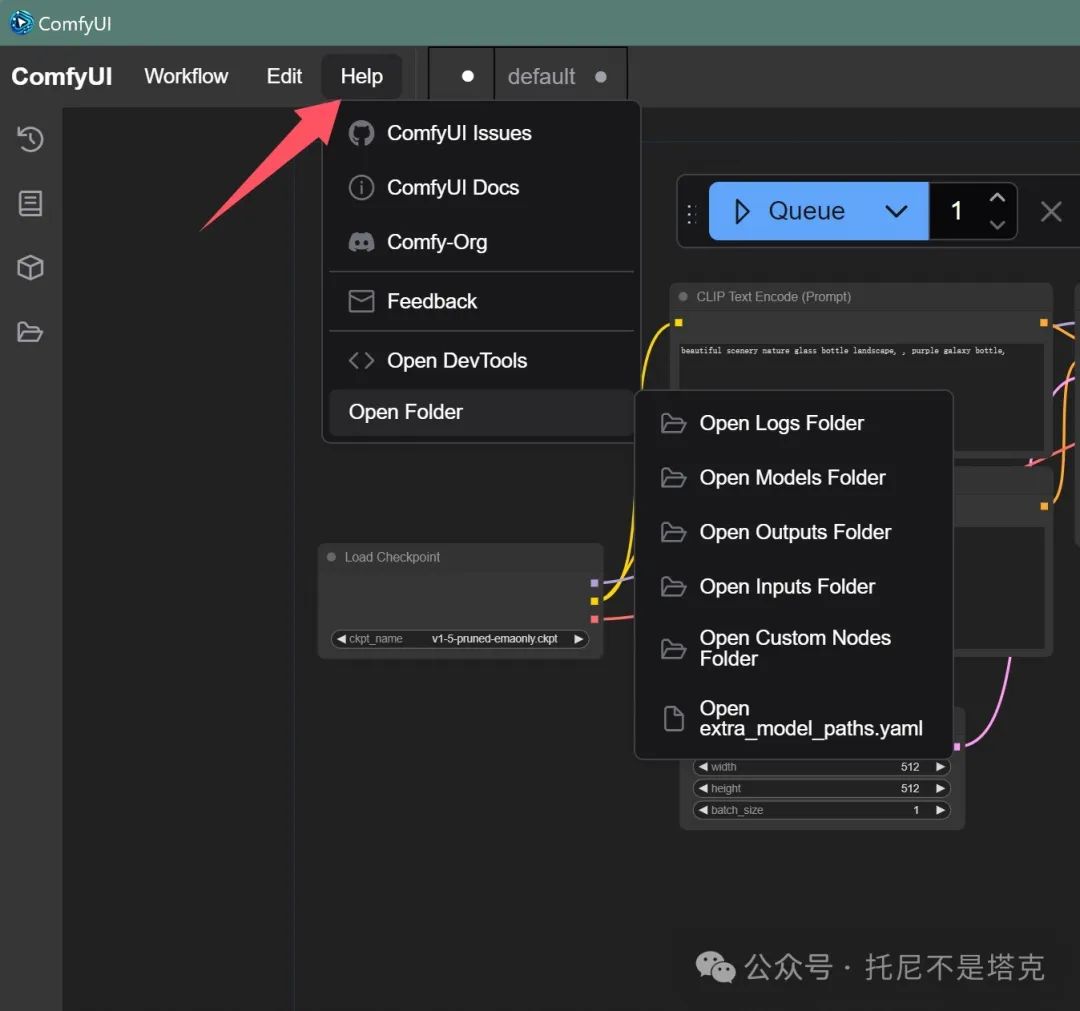This screenshot has width=1080, height=1011.
Task: Click the GitHub icon beside ComfyUI Issues
Action: coord(361,133)
